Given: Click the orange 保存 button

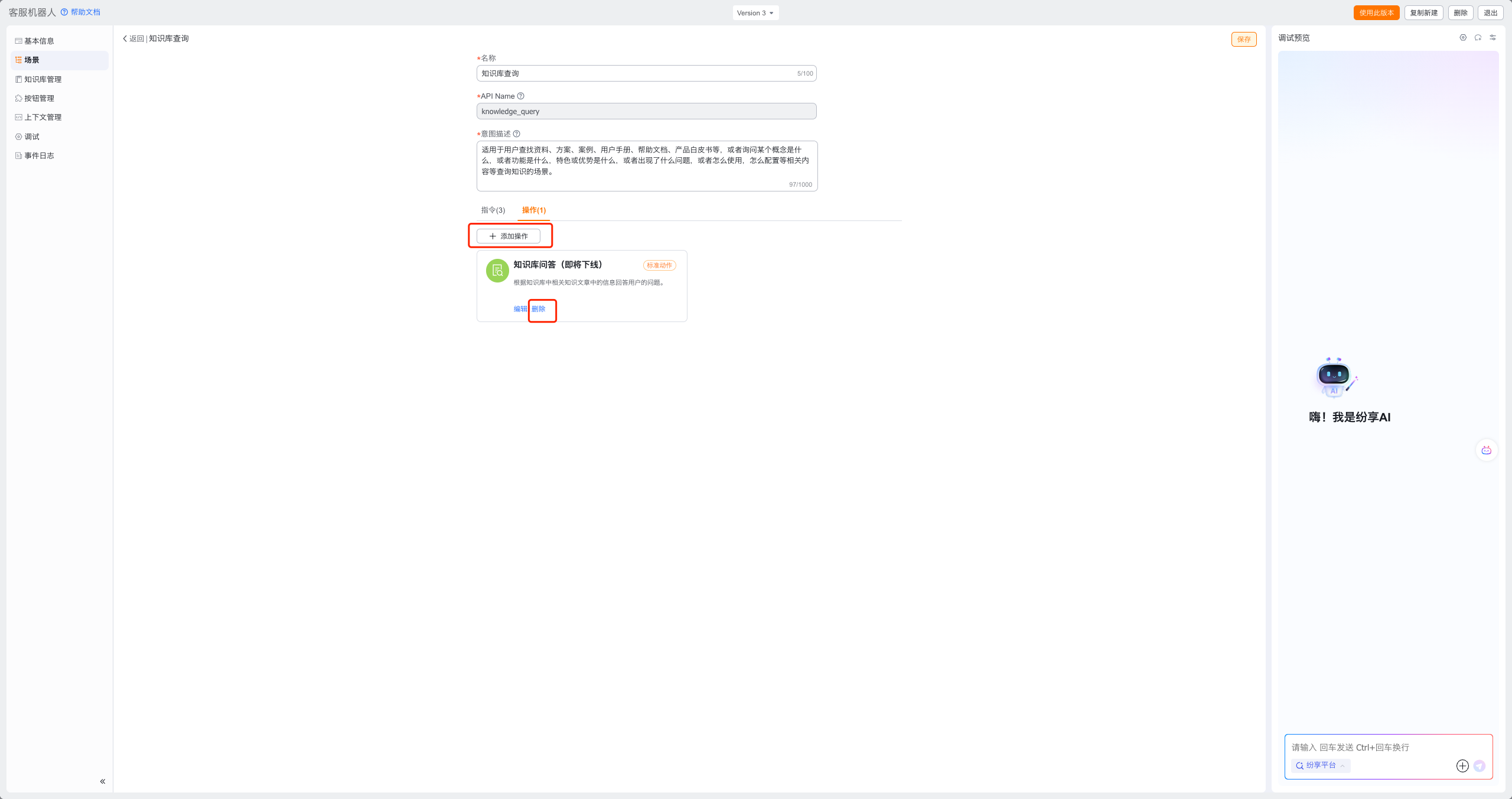Looking at the screenshot, I should click(x=1243, y=40).
